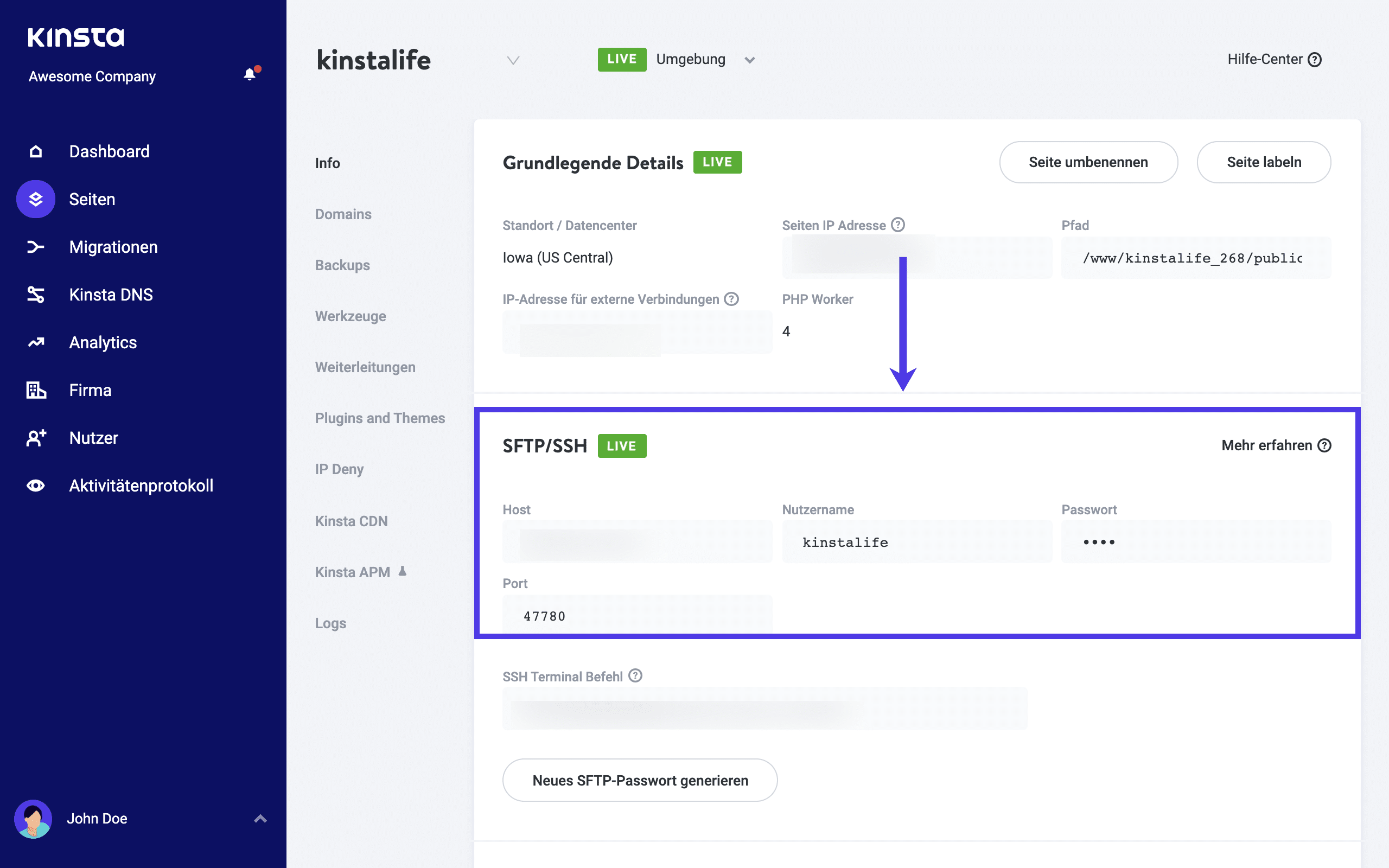Open the Dashboard home icon
Viewport: 1389px width, 868px height.
36,151
